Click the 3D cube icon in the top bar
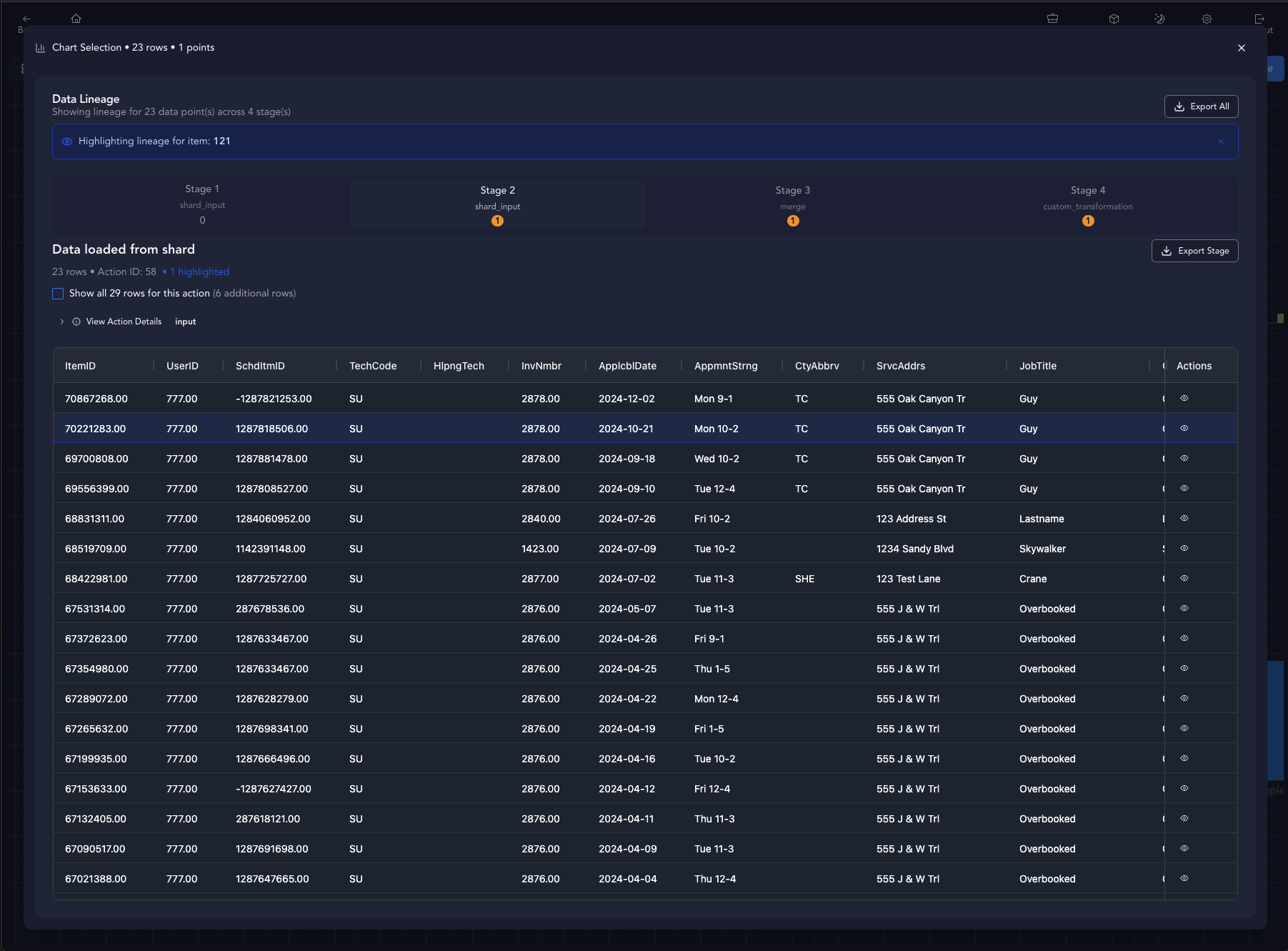This screenshot has height=951, width=1288. [x=1114, y=19]
